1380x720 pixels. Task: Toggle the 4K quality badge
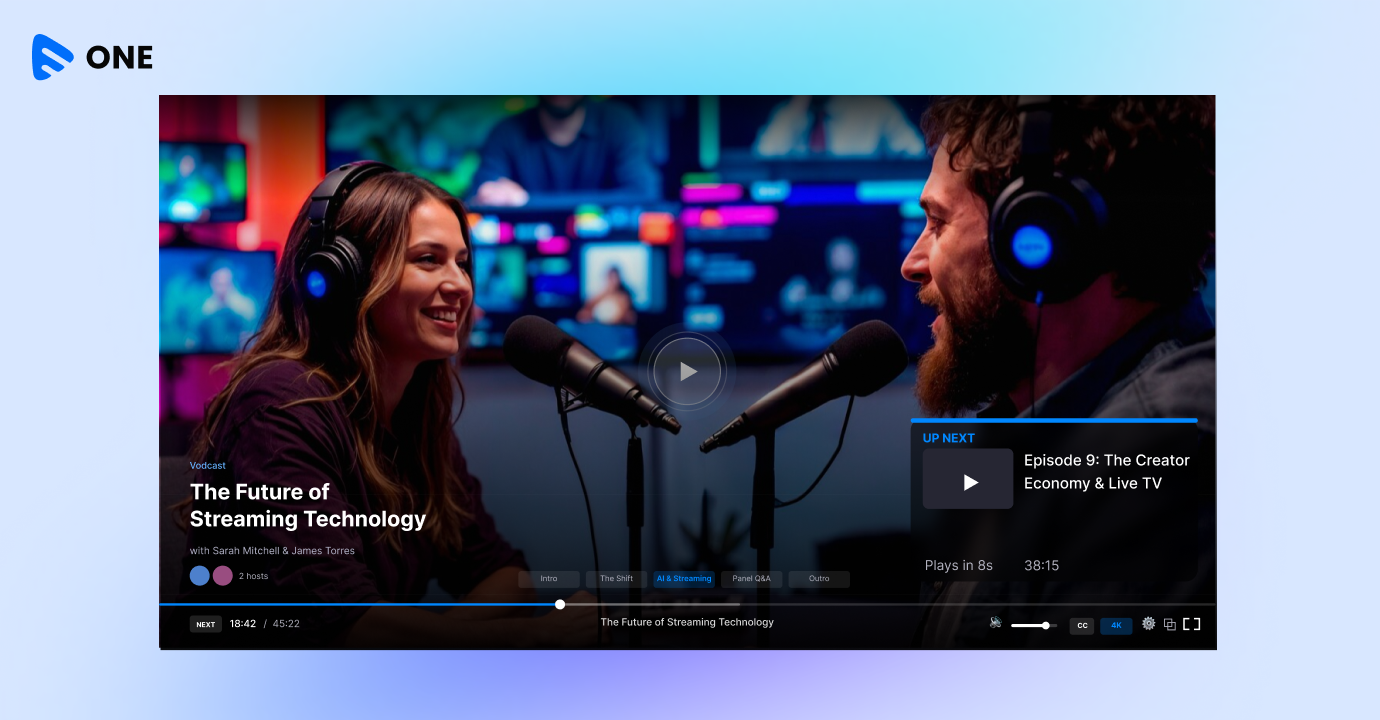[x=1116, y=626]
